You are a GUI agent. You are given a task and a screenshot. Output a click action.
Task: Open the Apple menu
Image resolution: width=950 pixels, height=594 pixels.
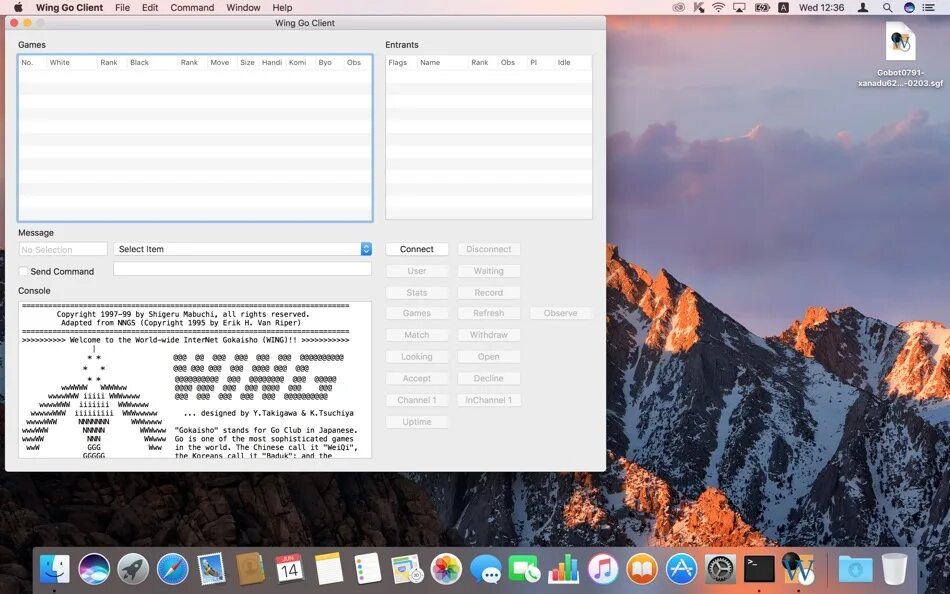[x=18, y=8]
